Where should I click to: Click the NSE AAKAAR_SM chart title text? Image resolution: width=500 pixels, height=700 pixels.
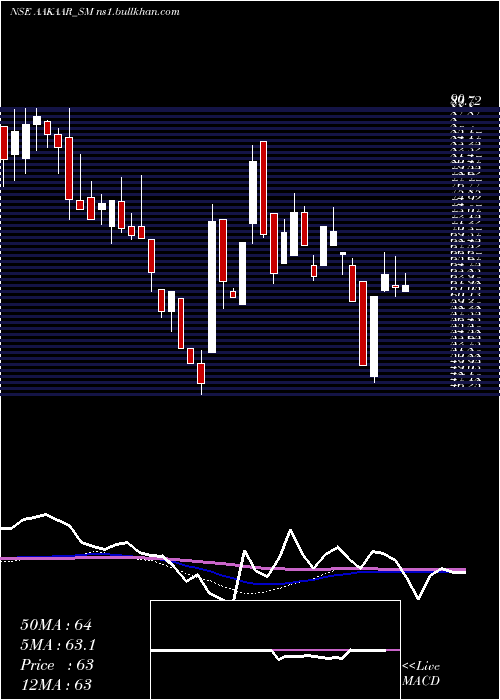(94, 12)
